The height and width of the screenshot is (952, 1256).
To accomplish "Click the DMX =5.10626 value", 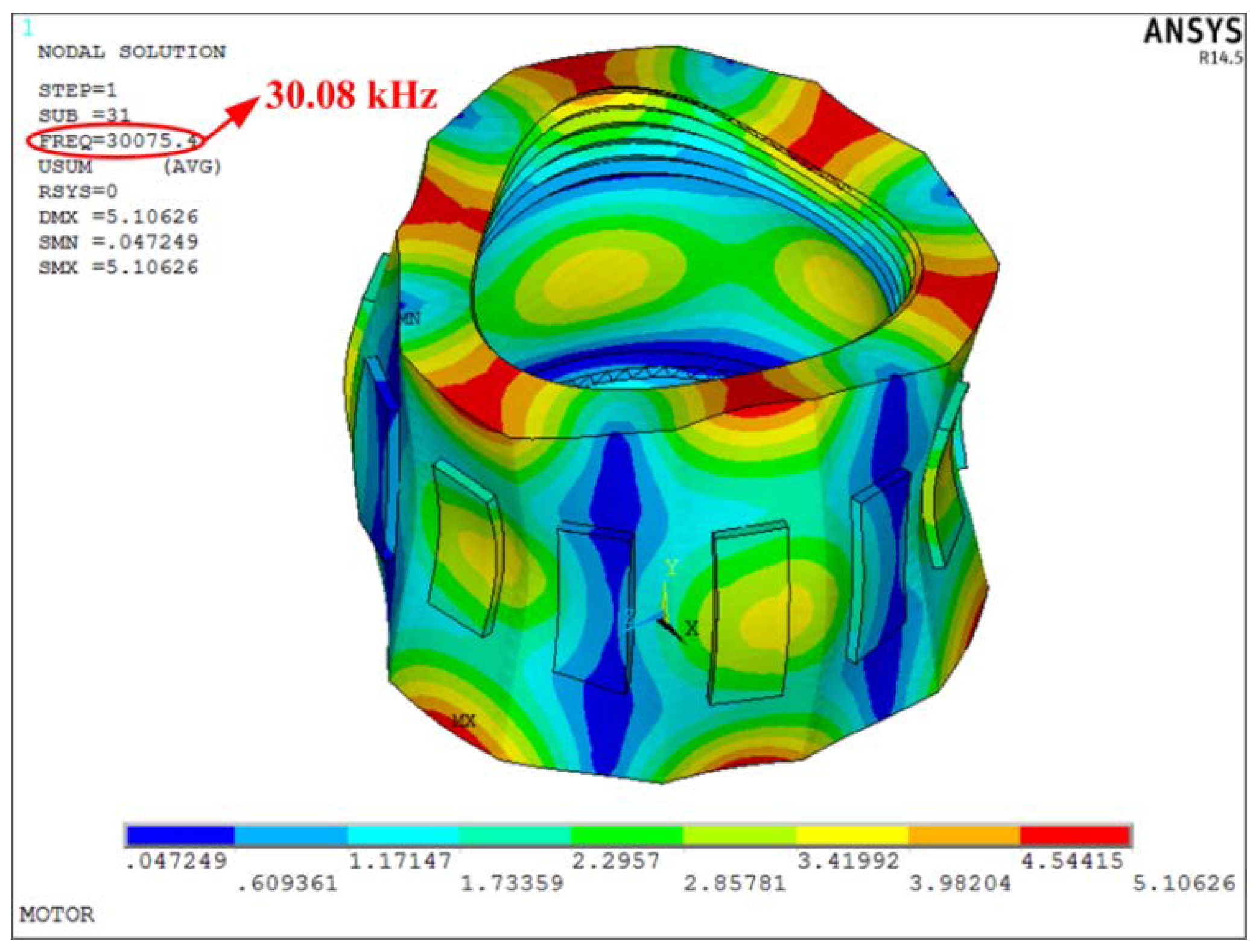I will 118,217.
